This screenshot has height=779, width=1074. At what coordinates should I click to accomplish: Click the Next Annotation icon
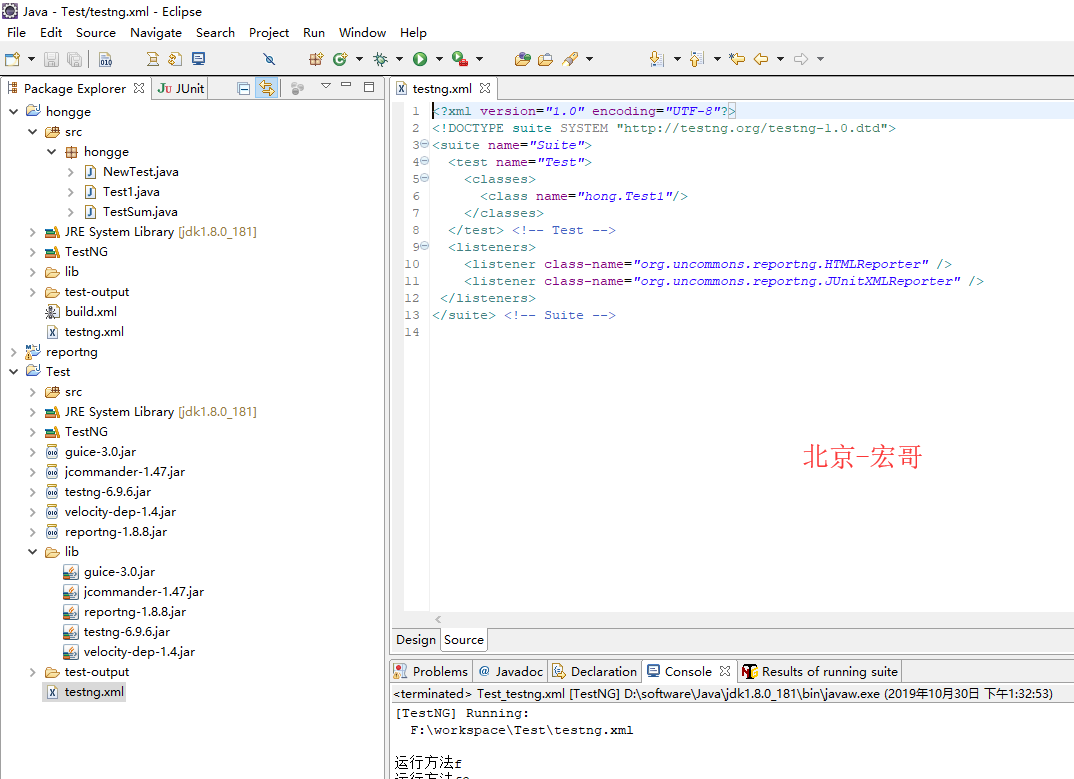[x=656, y=59]
